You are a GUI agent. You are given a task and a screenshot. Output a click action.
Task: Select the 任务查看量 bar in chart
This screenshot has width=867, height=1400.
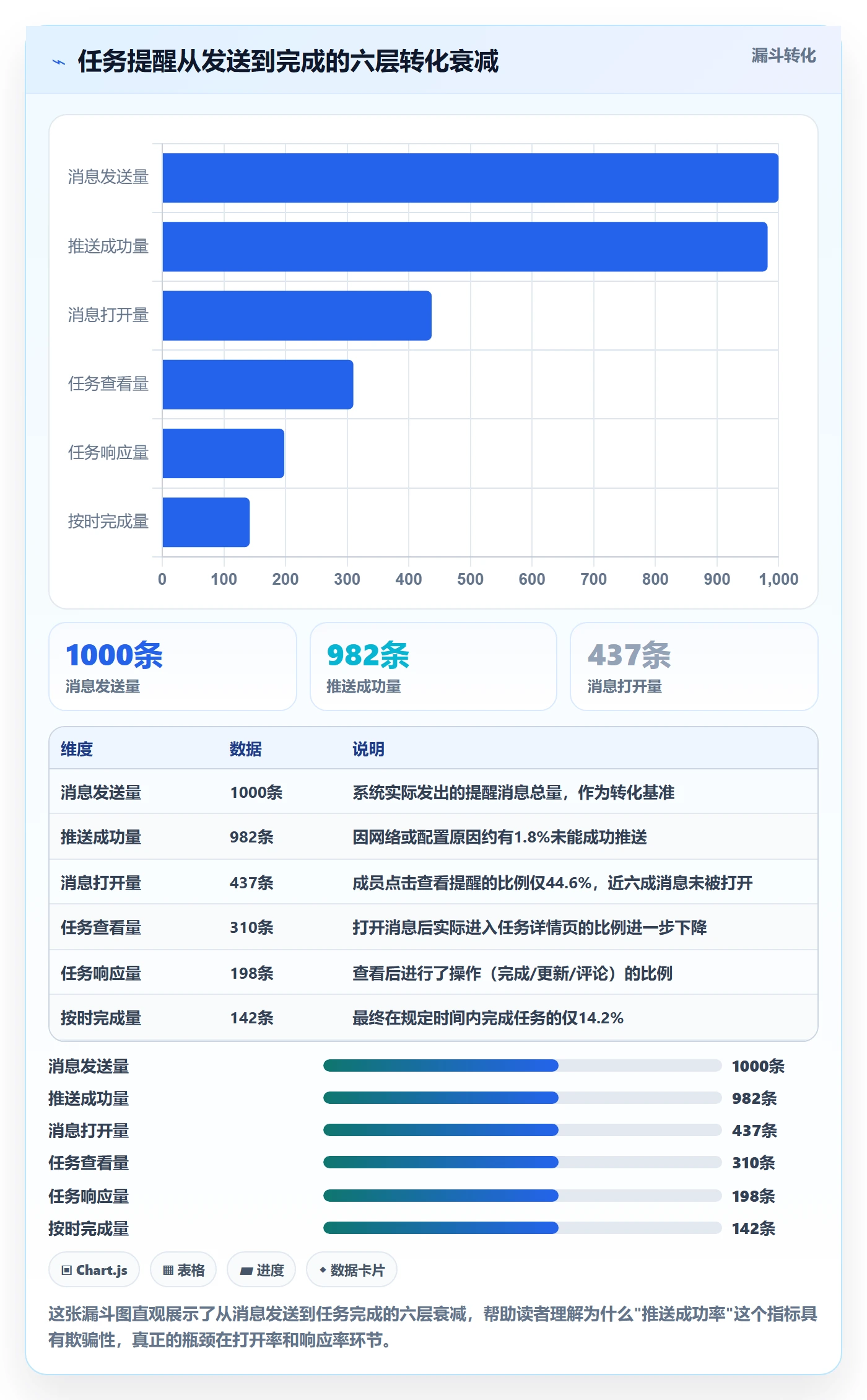coord(258,384)
